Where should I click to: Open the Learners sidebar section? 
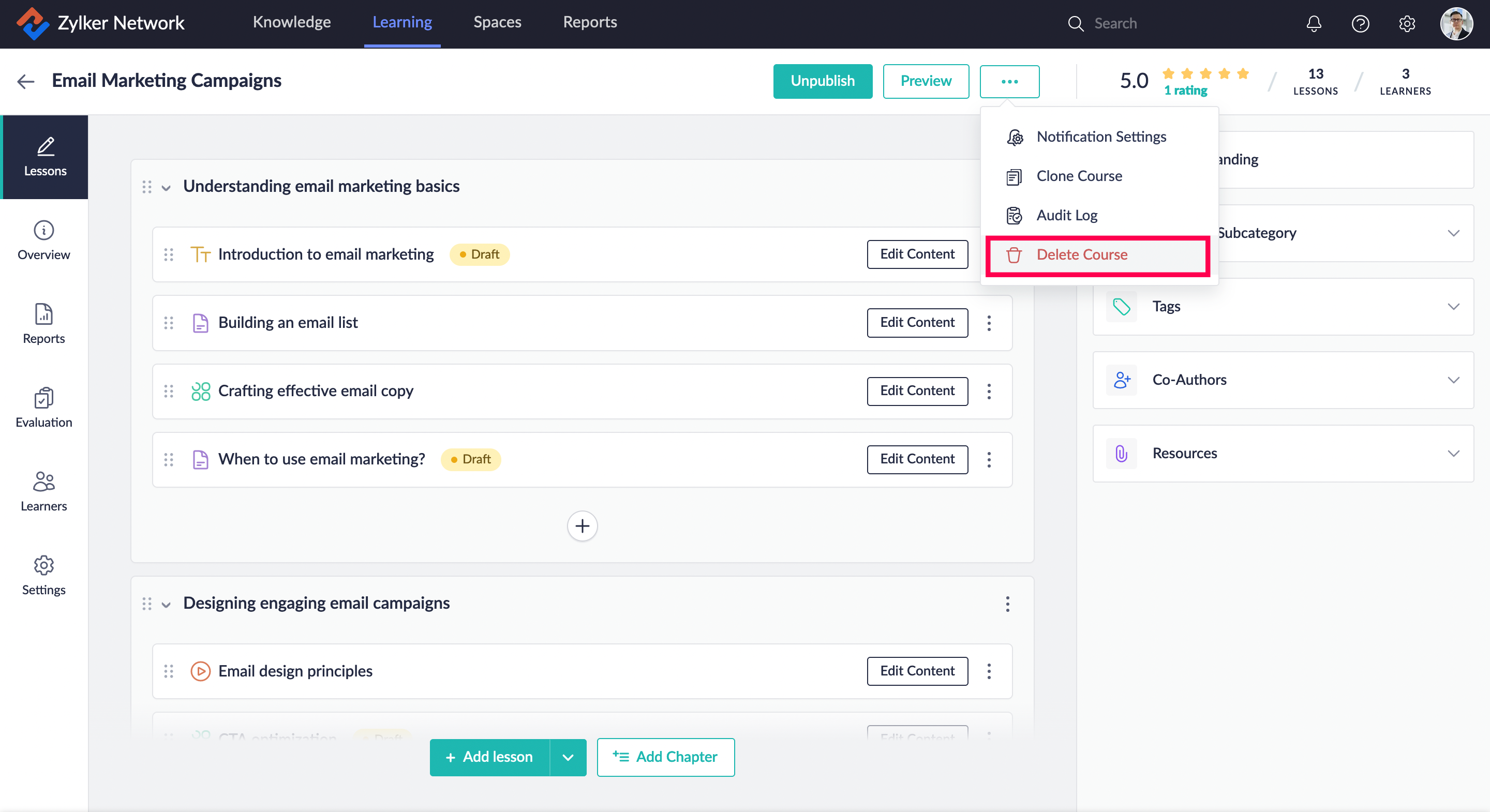[x=44, y=491]
